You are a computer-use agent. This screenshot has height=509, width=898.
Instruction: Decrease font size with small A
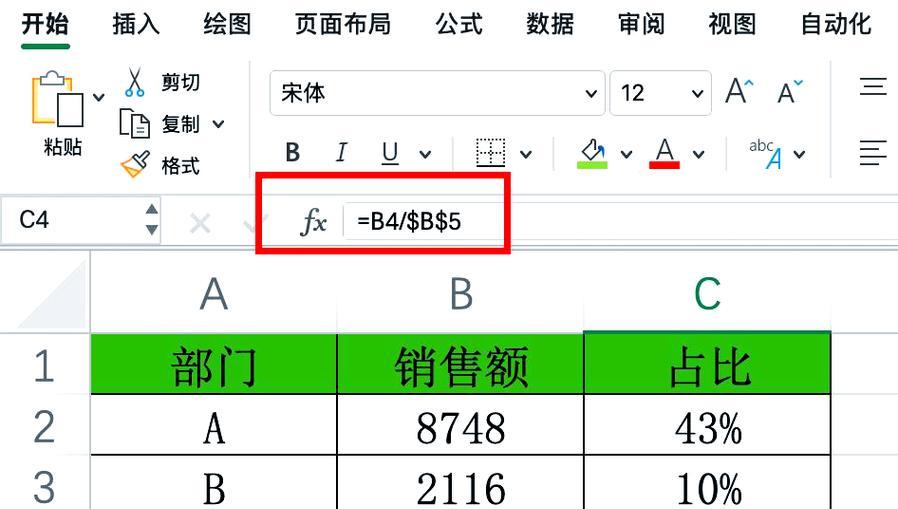pos(790,92)
